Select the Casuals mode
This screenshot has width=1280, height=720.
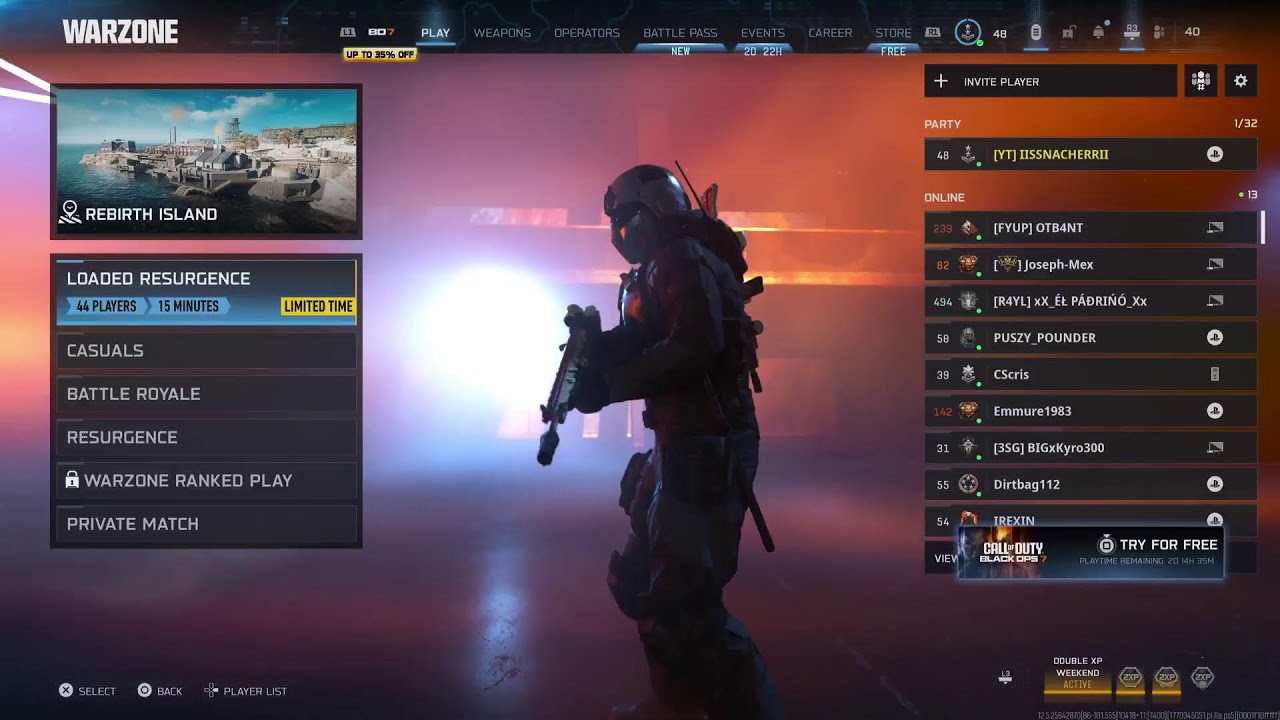click(206, 351)
